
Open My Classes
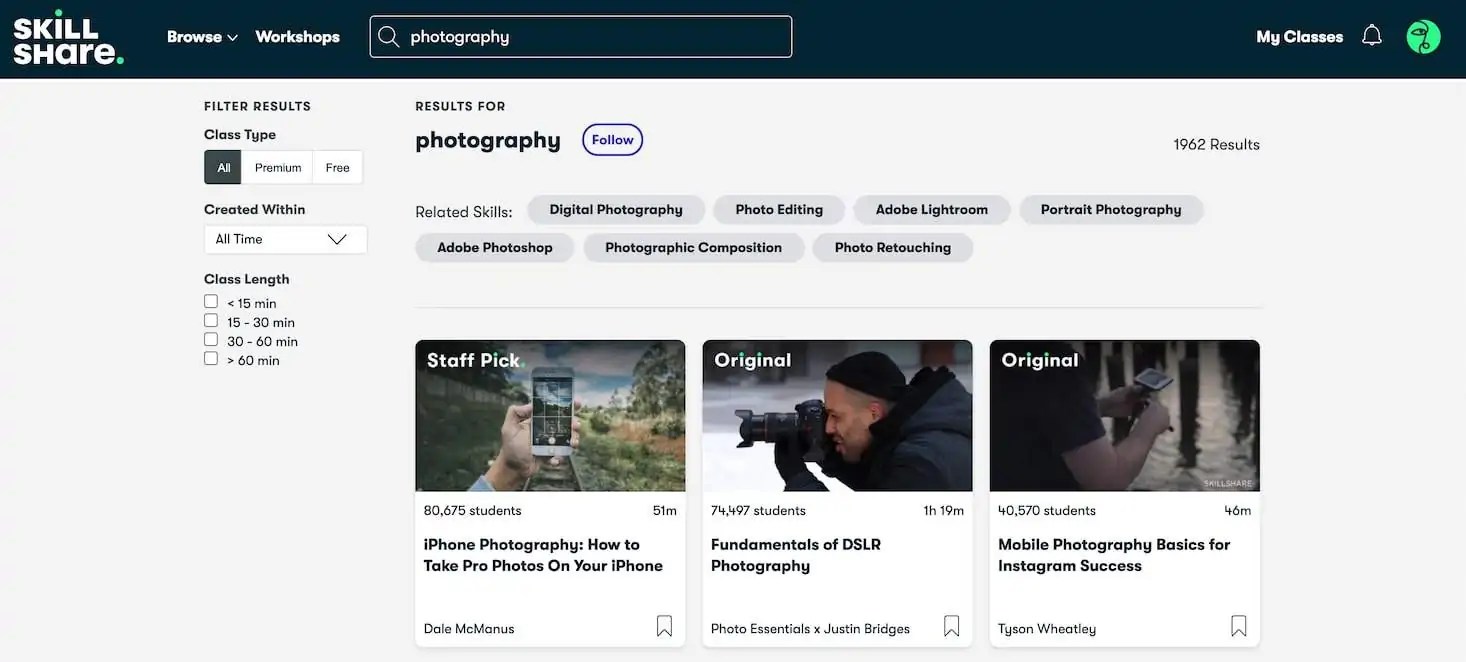1300,35
